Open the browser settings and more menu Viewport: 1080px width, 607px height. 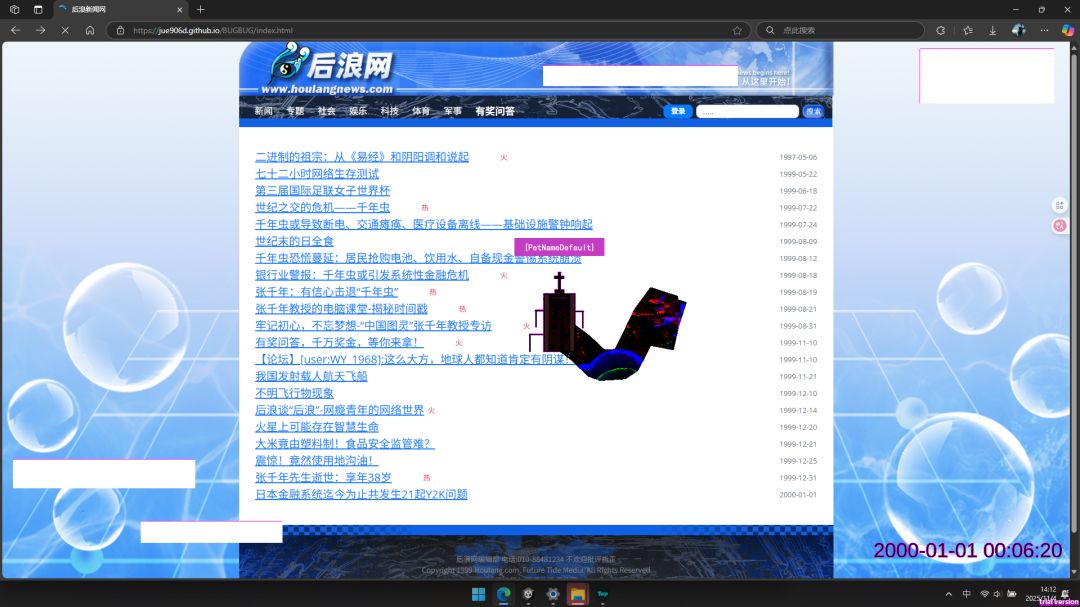coord(1044,30)
